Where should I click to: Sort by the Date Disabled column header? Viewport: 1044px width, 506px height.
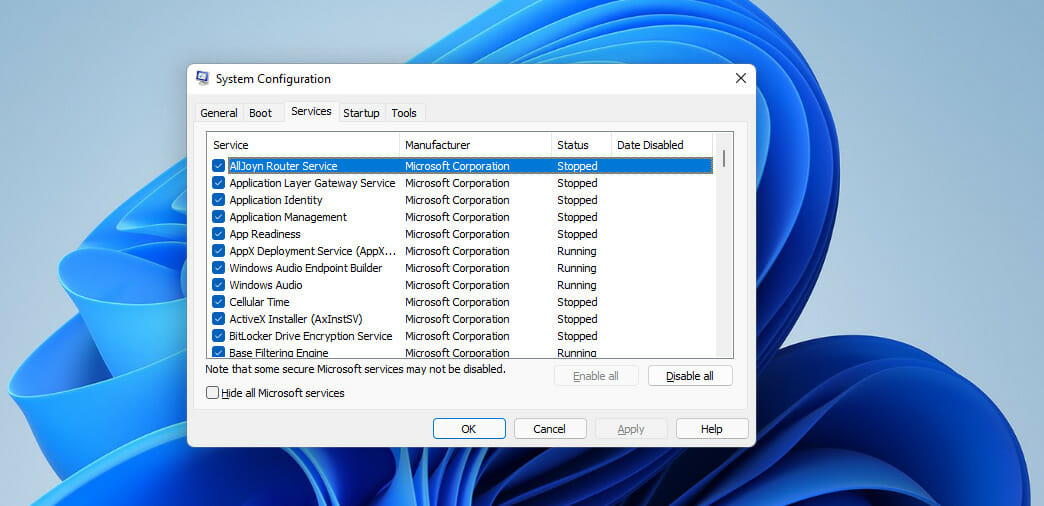click(x=662, y=145)
